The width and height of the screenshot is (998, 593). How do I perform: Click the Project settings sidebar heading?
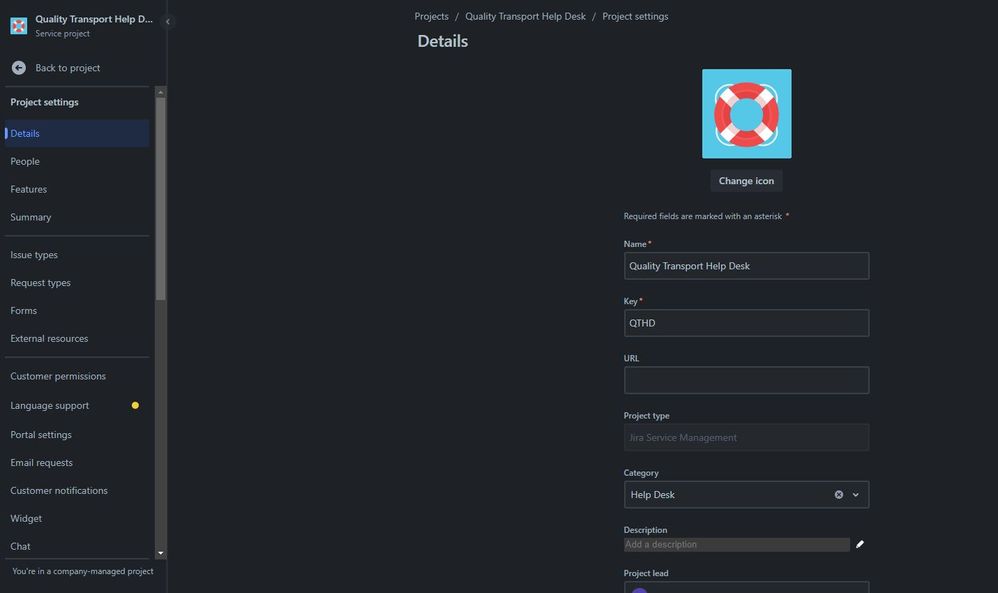tap(45, 102)
